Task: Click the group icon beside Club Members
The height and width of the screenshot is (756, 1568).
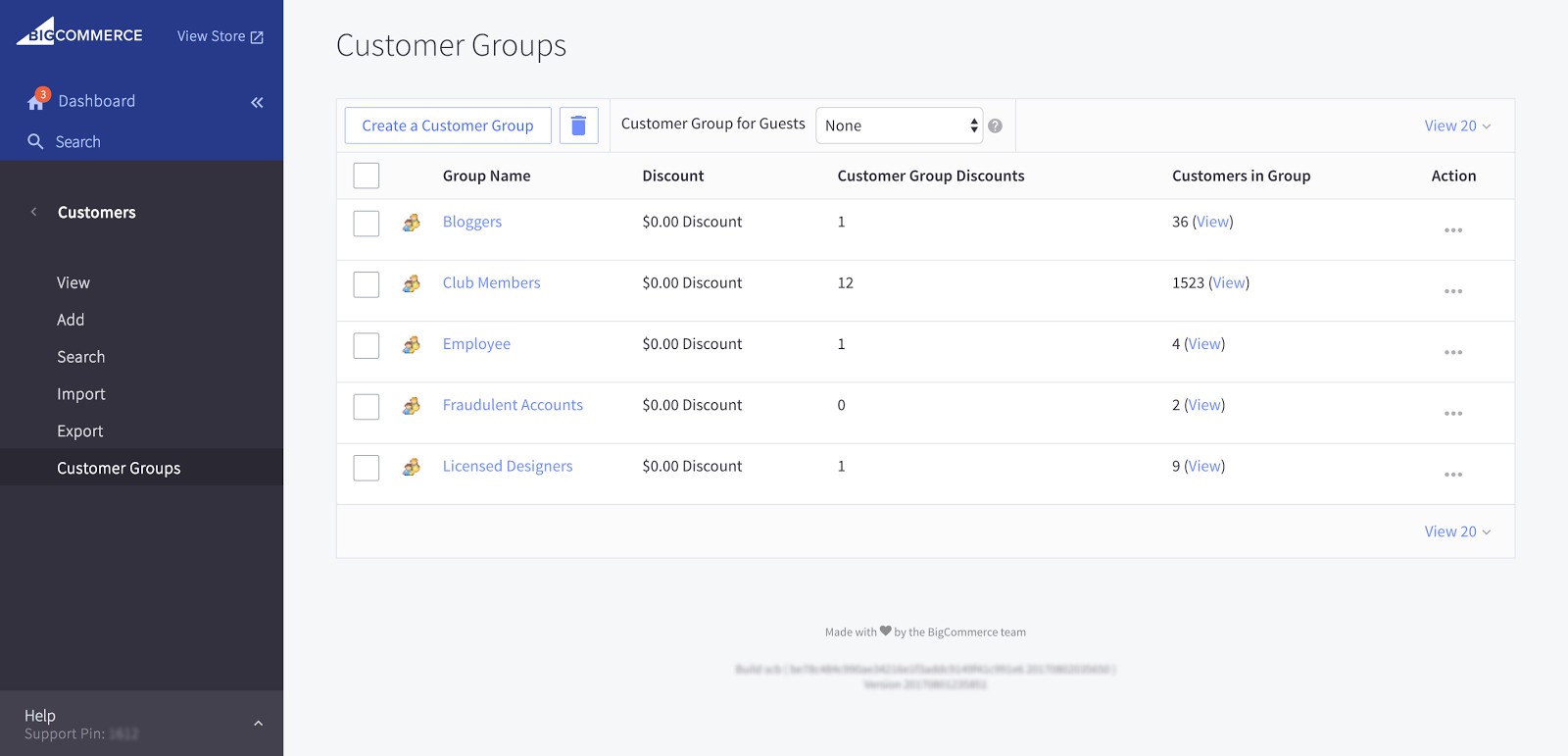Action: tap(412, 283)
